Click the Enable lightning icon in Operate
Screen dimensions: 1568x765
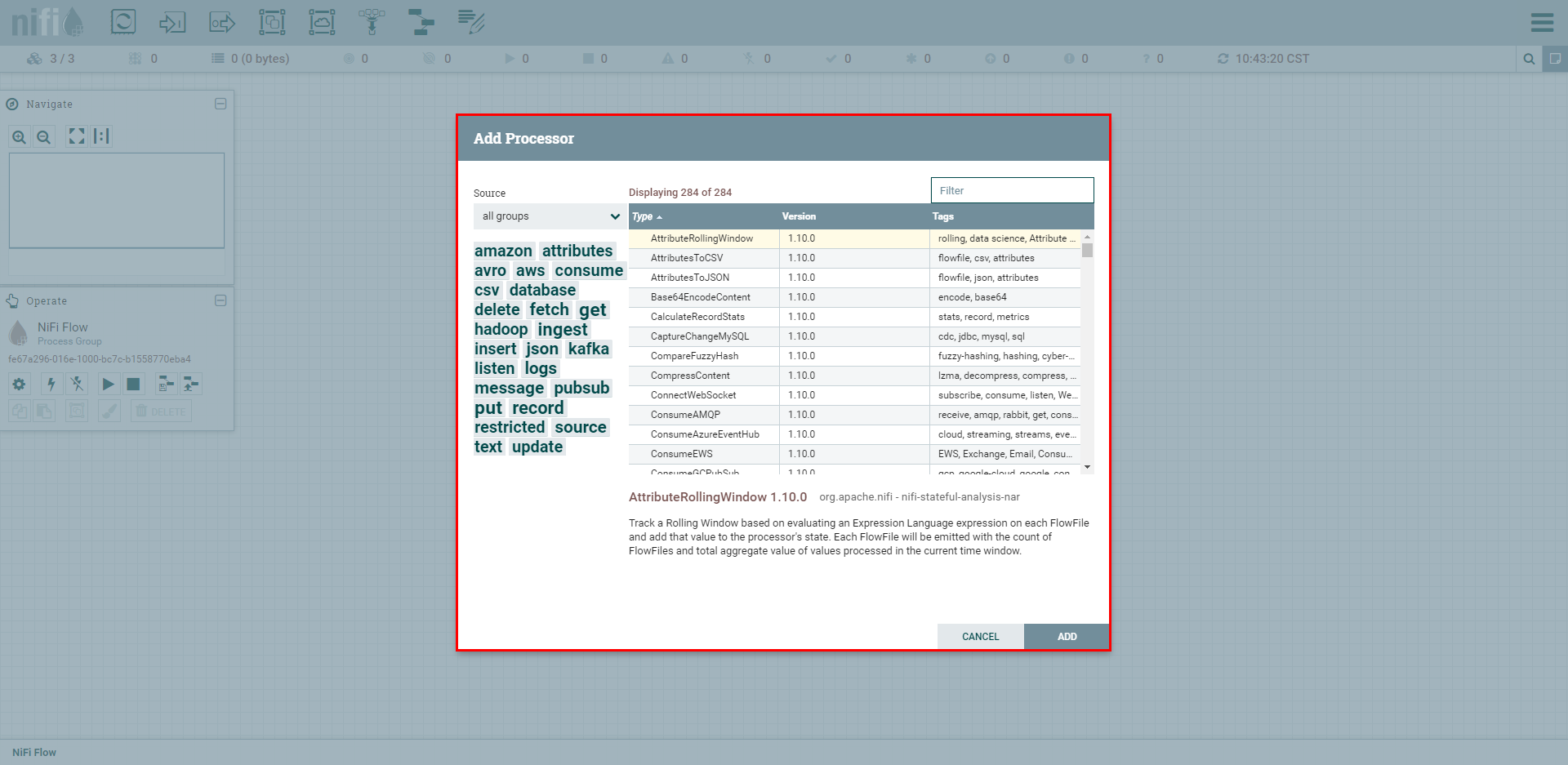51,384
